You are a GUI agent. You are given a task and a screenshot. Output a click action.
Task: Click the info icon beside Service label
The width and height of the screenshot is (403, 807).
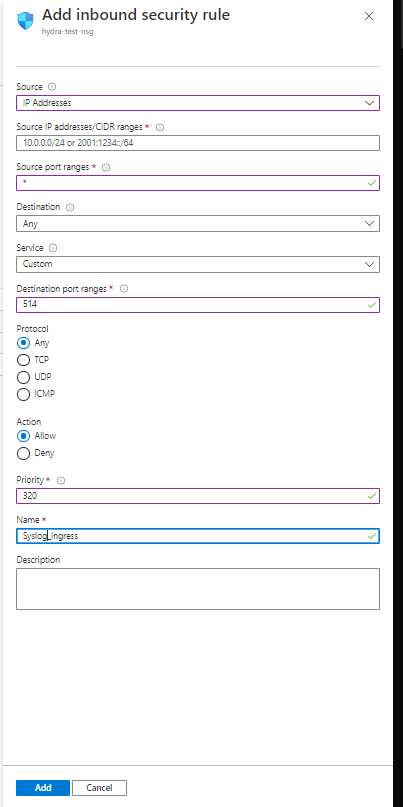[52, 248]
